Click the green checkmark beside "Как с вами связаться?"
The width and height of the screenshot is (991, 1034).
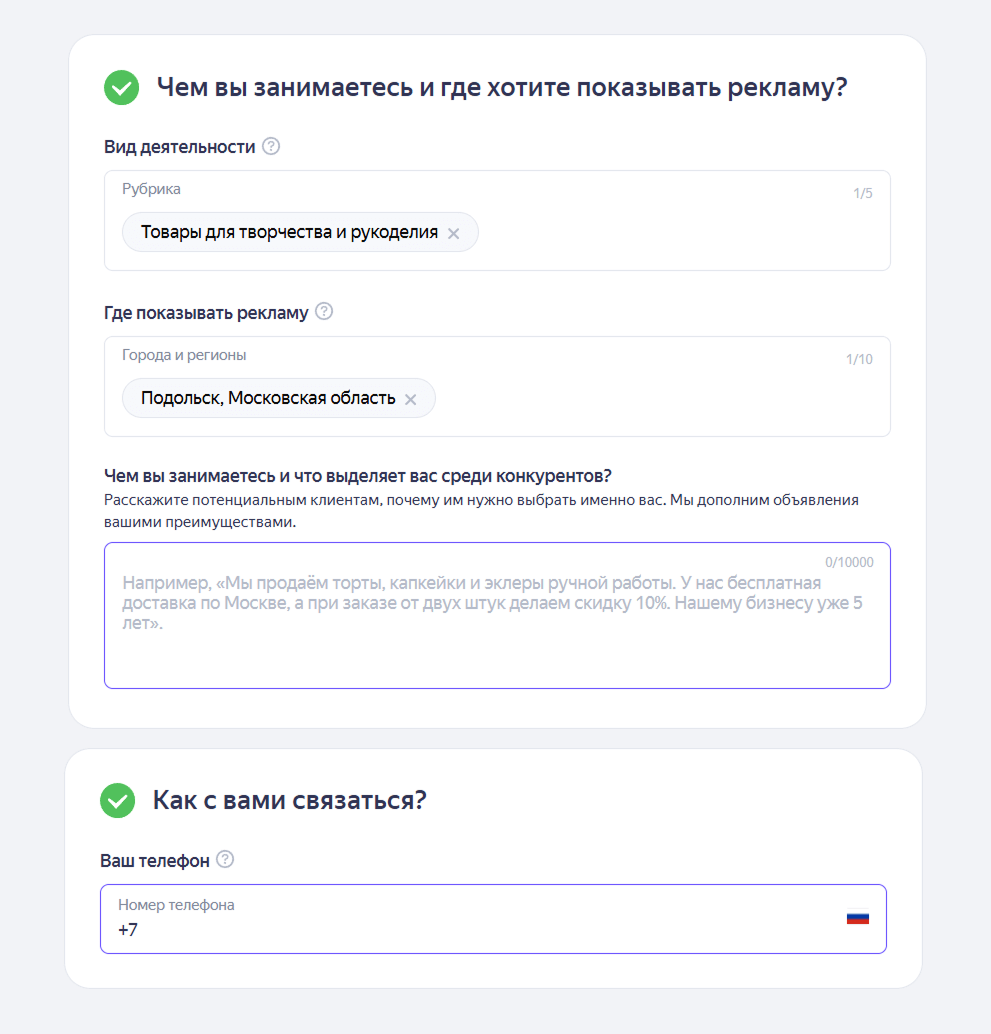118,801
